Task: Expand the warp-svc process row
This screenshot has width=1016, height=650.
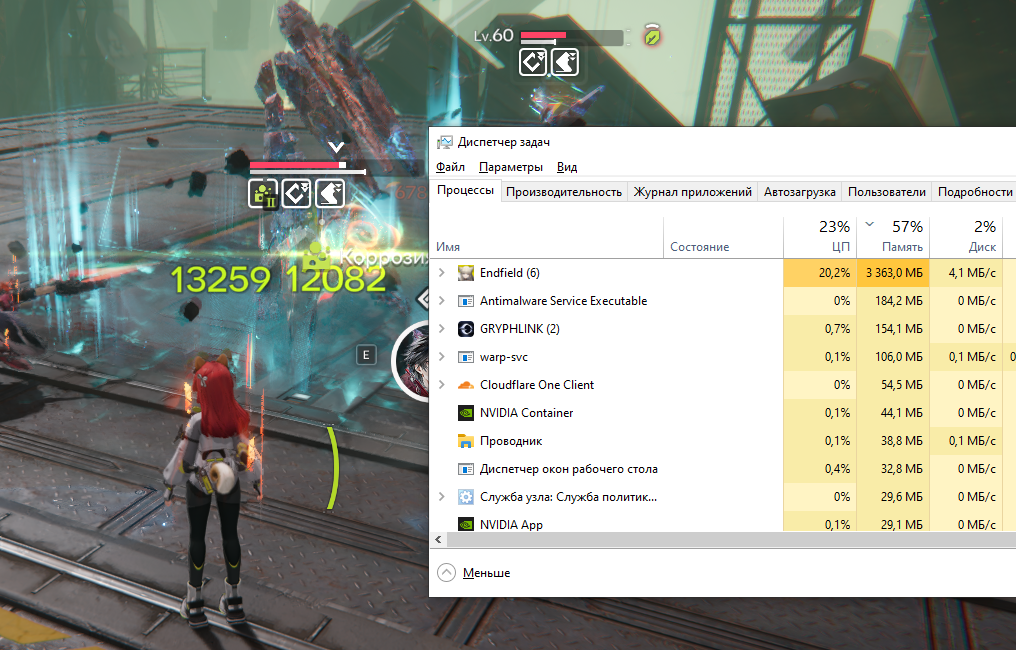Action: click(x=442, y=357)
